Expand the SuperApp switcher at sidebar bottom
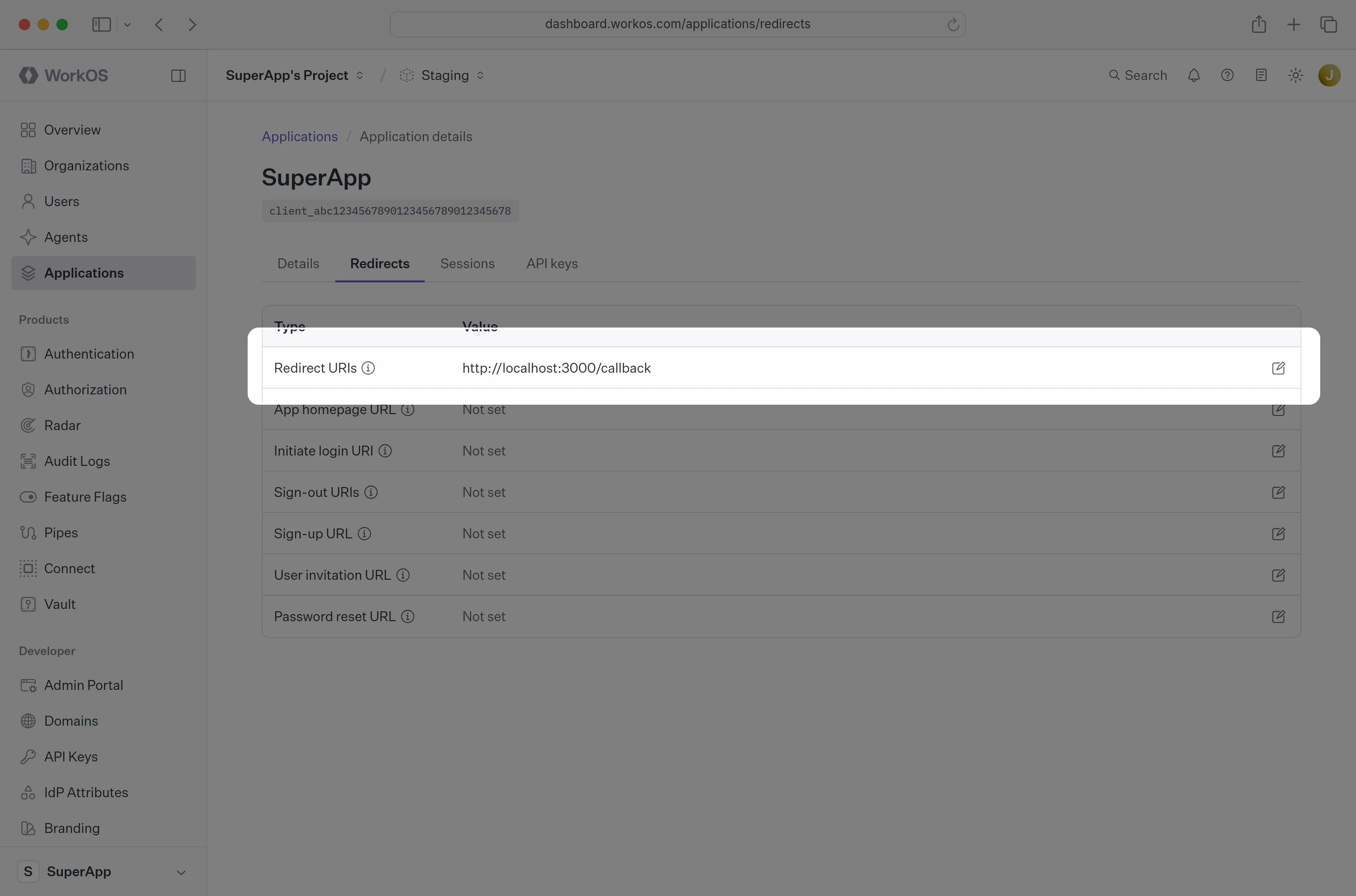1356x896 pixels. pos(103,872)
